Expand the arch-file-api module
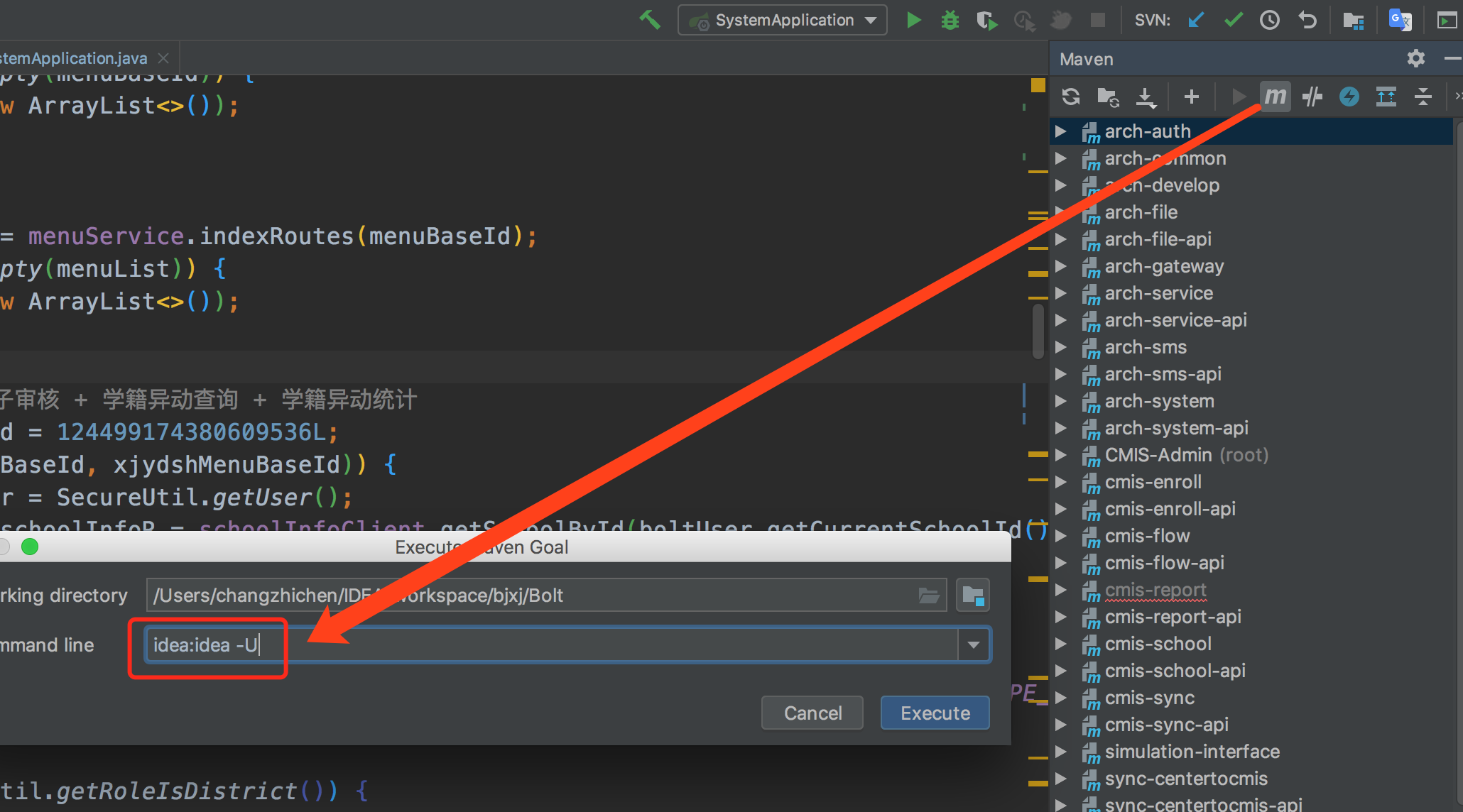 pos(1060,239)
